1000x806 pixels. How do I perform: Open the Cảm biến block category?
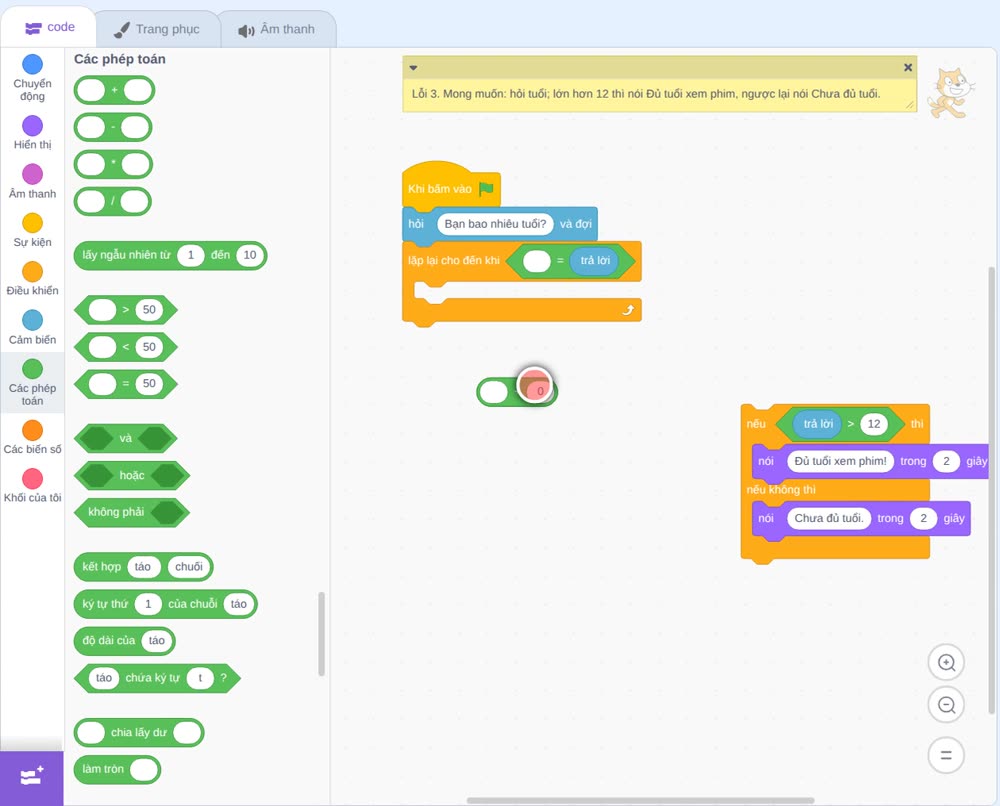[33, 327]
